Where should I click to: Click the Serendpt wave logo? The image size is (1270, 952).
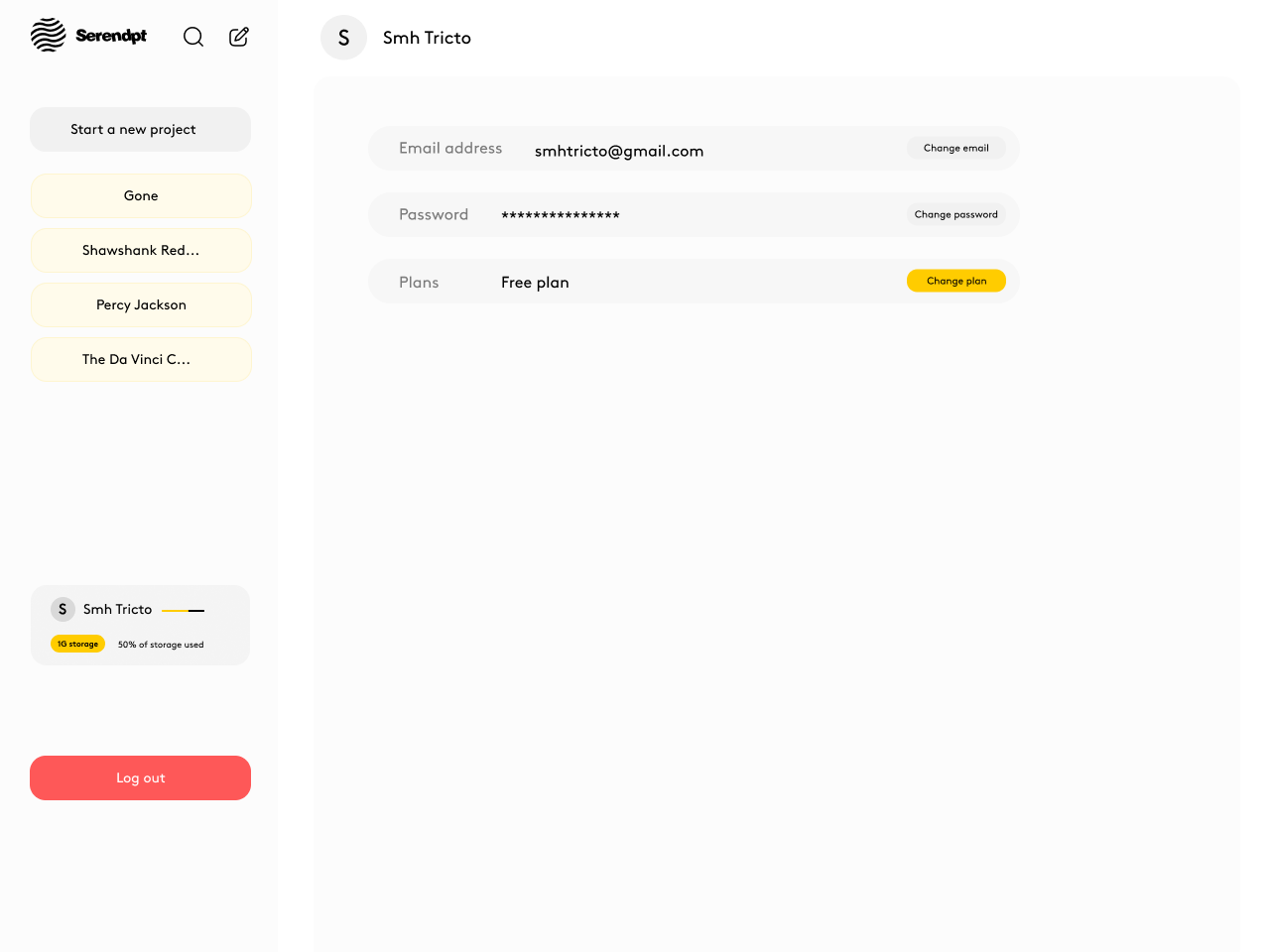[48, 35]
